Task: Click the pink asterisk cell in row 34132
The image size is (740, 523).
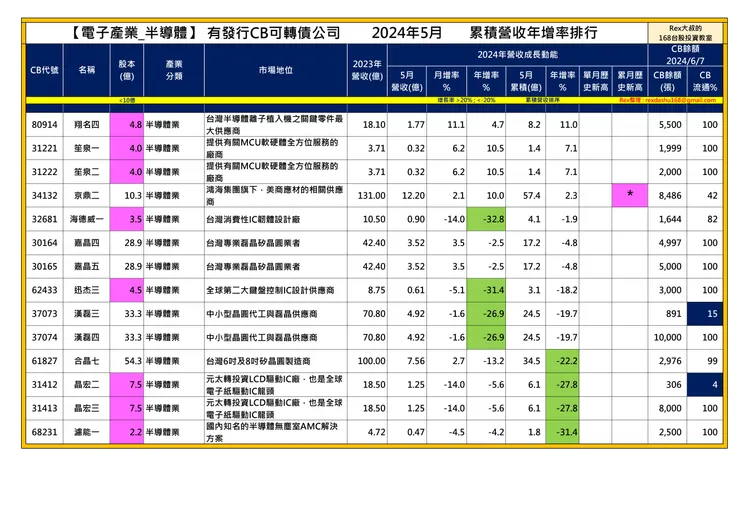Action: pos(630,195)
